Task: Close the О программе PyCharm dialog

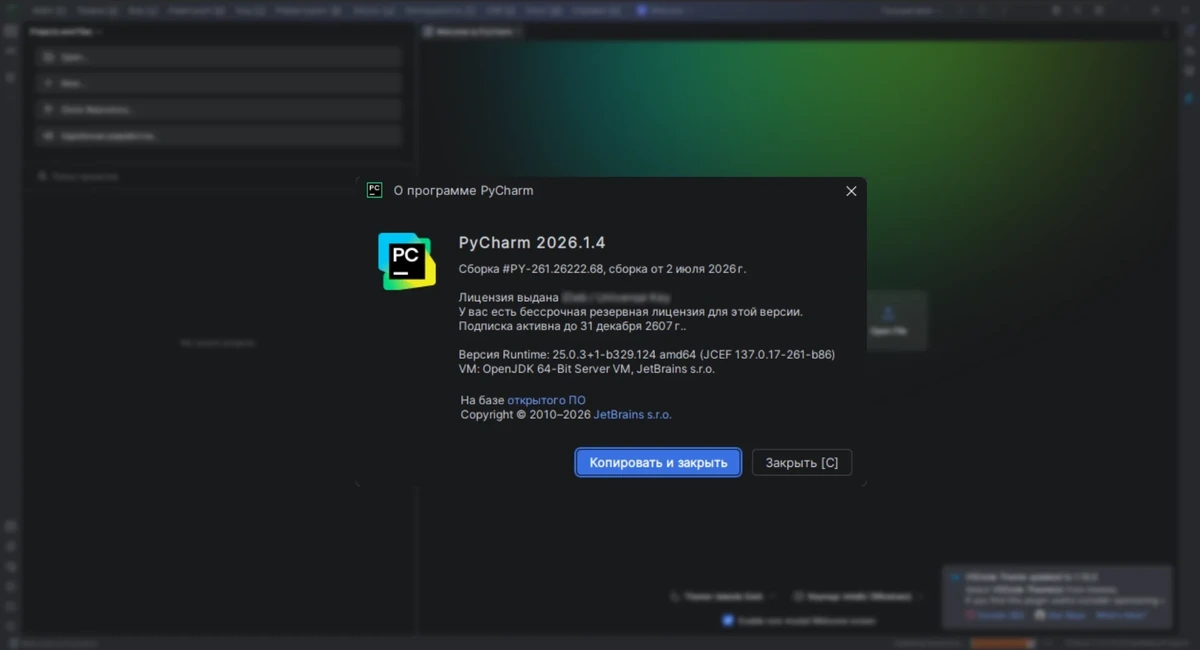Action: (x=851, y=191)
